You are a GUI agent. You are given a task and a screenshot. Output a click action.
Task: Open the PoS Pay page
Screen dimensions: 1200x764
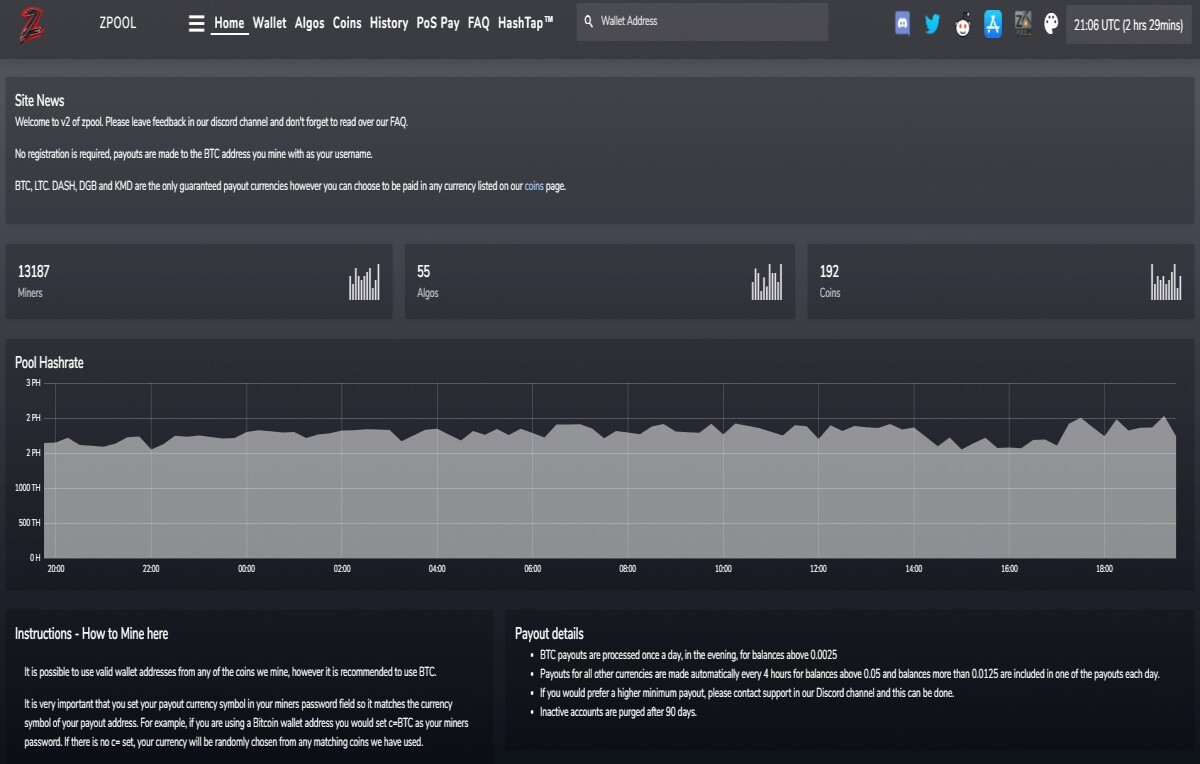point(438,23)
